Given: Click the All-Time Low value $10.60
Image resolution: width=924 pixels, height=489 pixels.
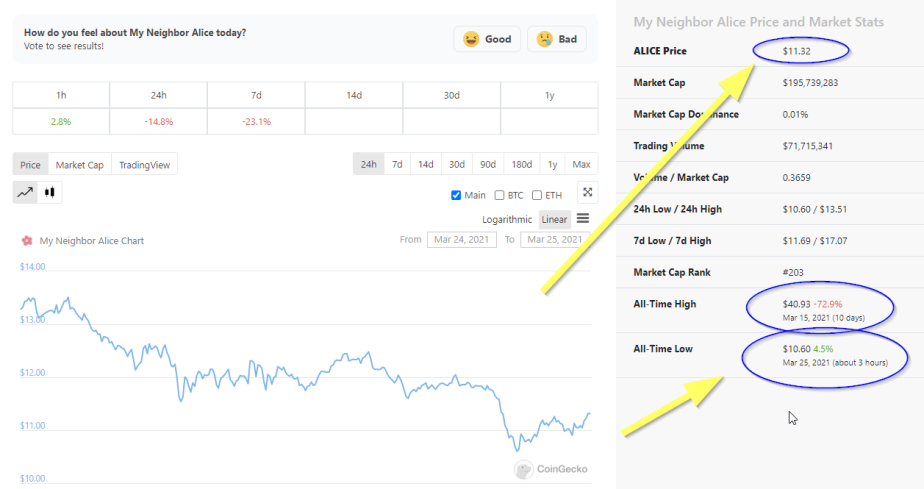Looking at the screenshot, I should (x=797, y=349).
